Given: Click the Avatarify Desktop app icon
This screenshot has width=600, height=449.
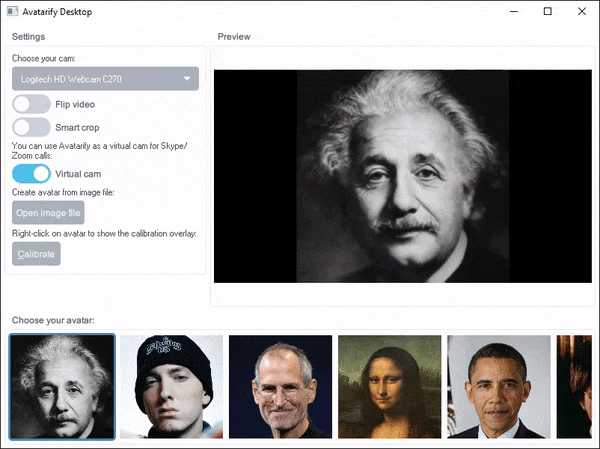Looking at the screenshot, I should [x=12, y=11].
